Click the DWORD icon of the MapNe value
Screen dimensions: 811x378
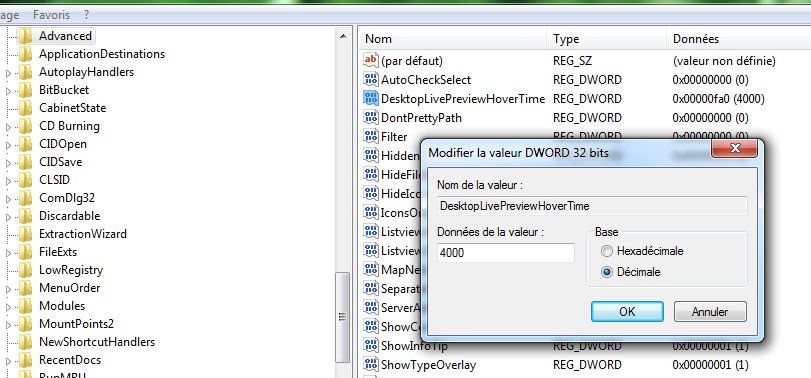point(371,269)
